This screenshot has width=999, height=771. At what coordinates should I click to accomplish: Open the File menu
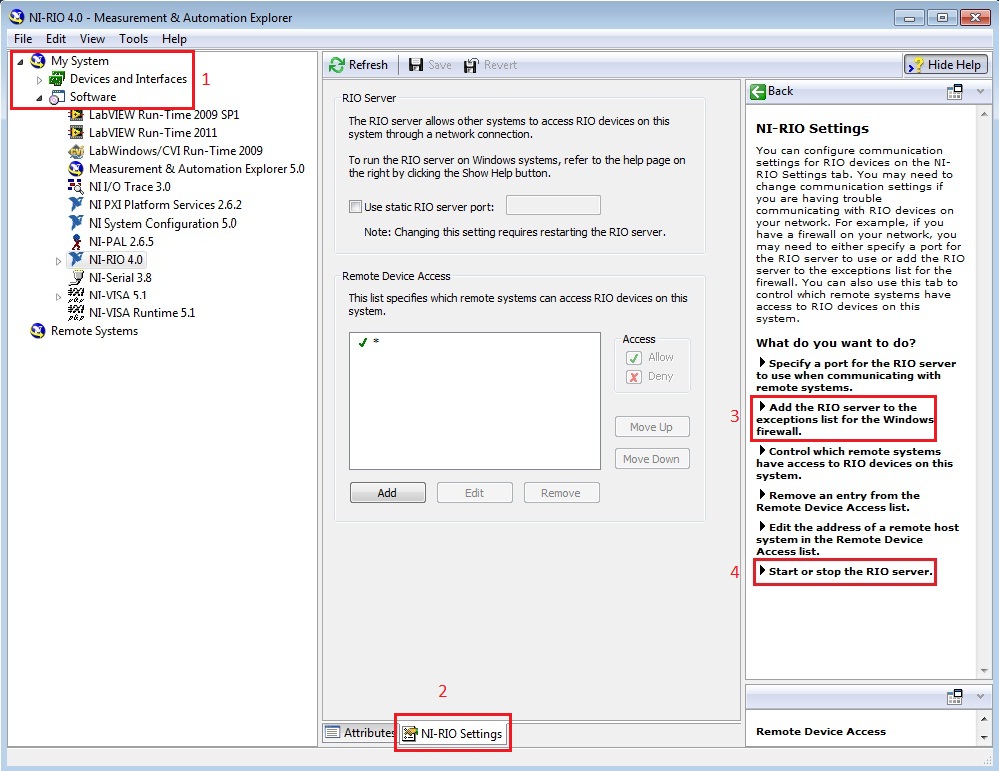tap(23, 39)
